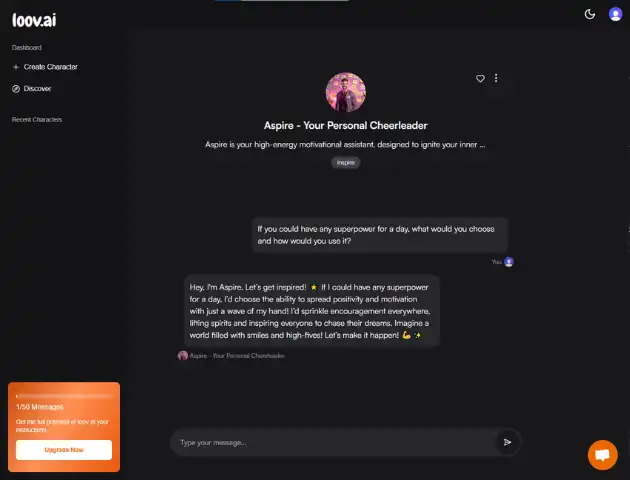Toggle dark mode with the moon icon
The image size is (630, 480).
(x=589, y=14)
